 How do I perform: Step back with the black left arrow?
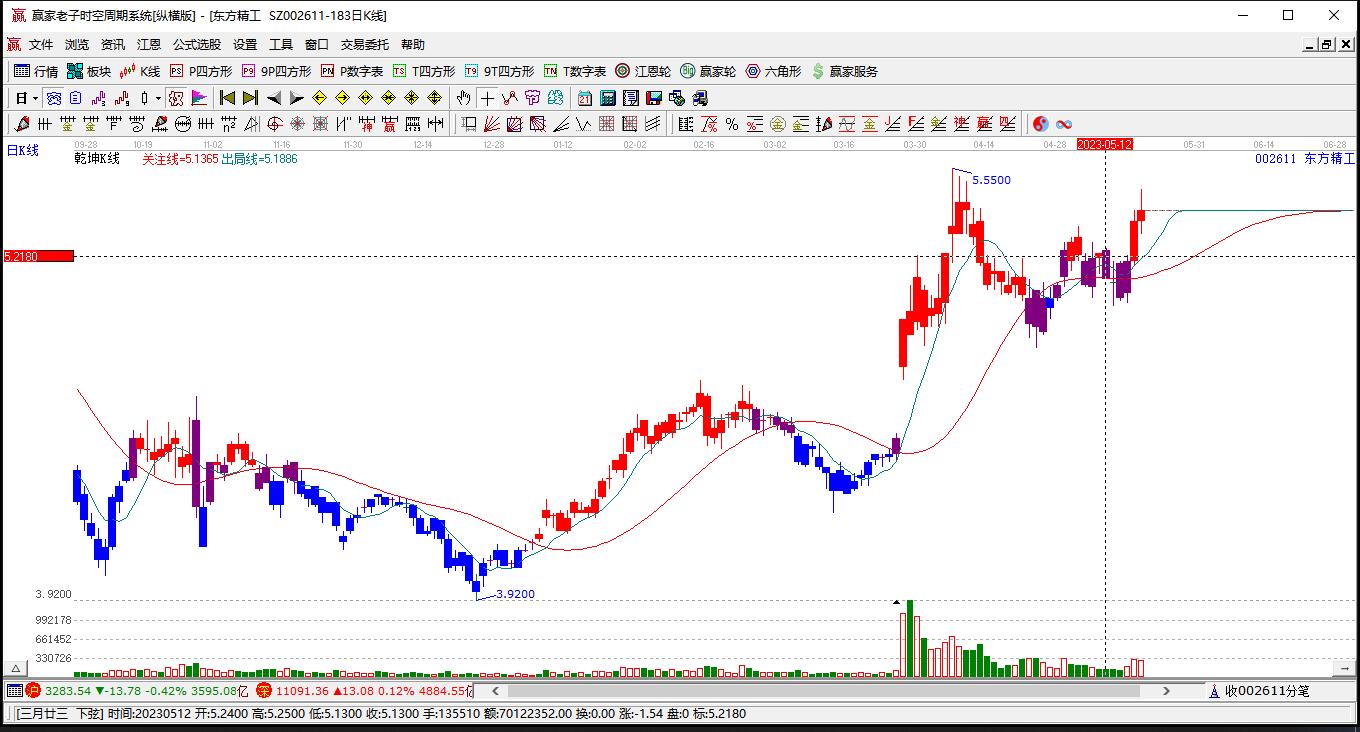(274, 98)
